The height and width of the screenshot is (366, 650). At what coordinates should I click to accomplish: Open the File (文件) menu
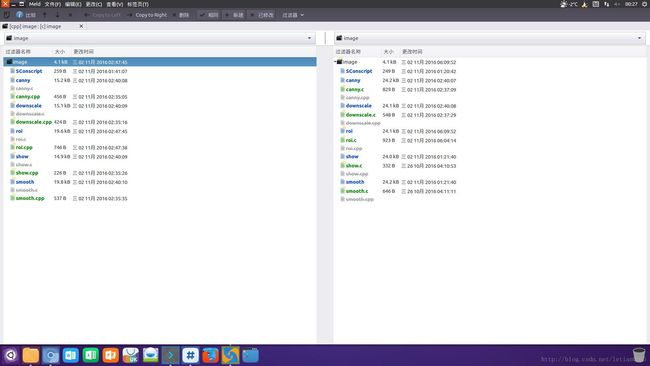click(x=53, y=4)
